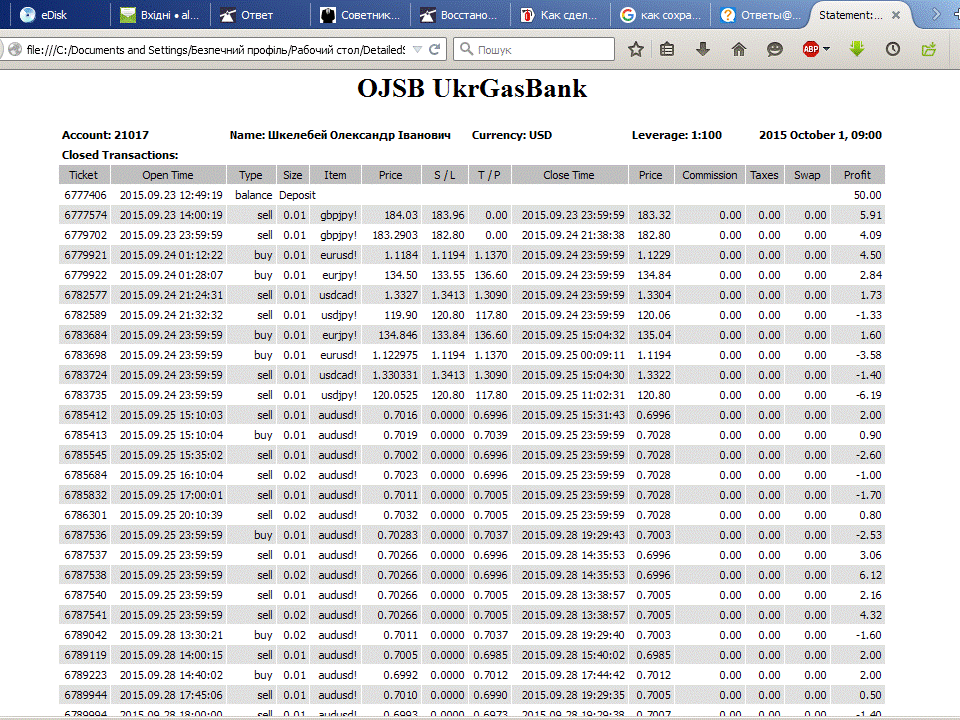Switch to the Как сдел... tab
This screenshot has height=720, width=960.
coord(560,15)
